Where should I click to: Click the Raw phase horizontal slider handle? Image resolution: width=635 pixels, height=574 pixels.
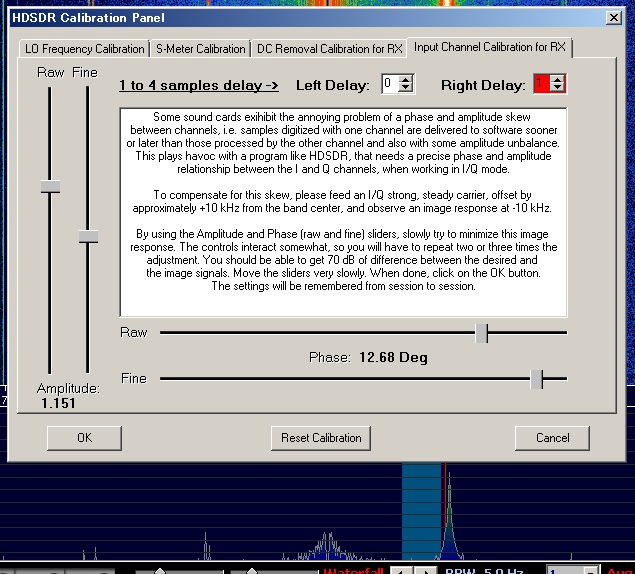(482, 333)
